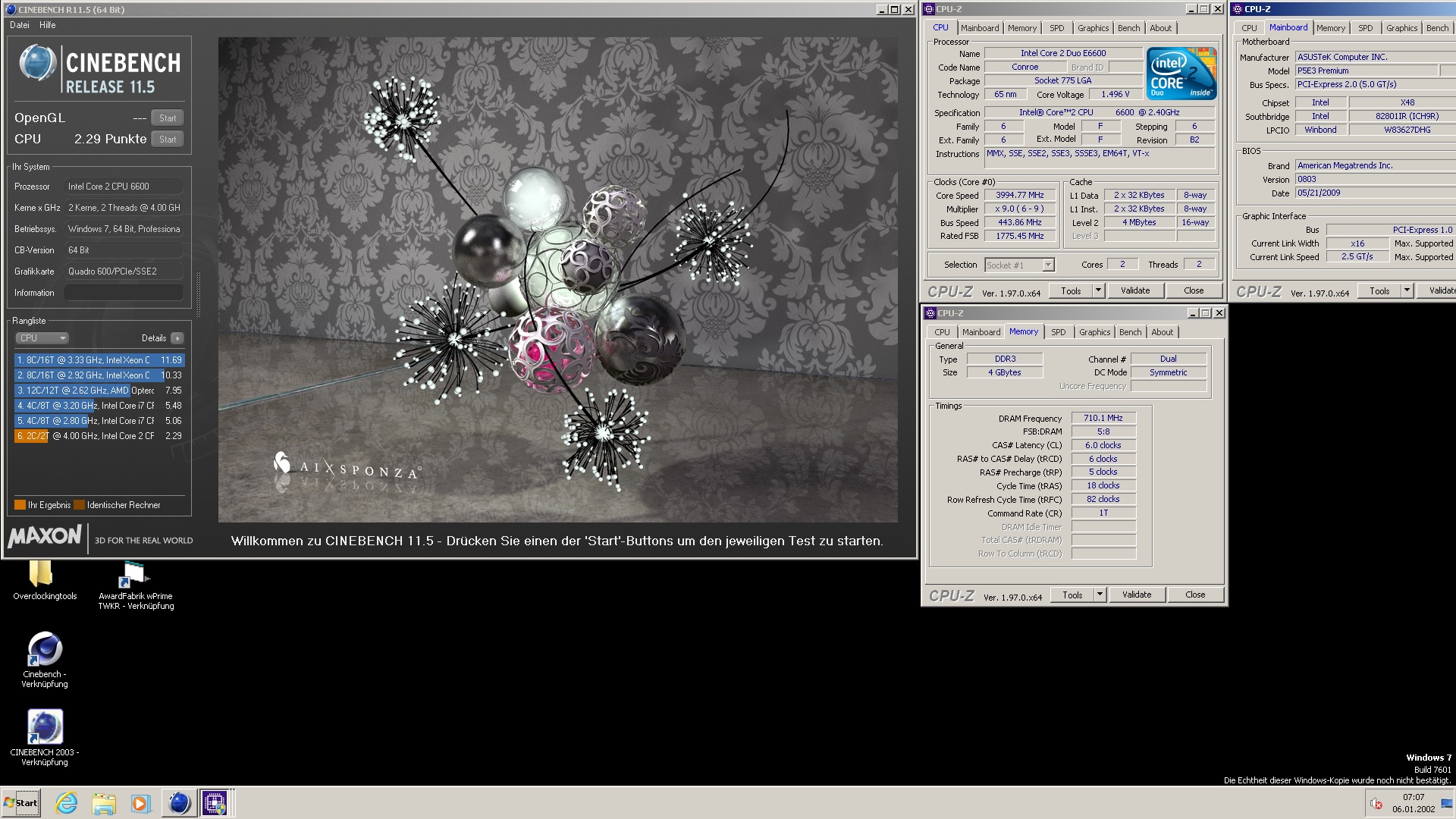The width and height of the screenshot is (1456, 819).
Task: Click the Grafikkarte field Quadro 600
Action: tap(124, 271)
